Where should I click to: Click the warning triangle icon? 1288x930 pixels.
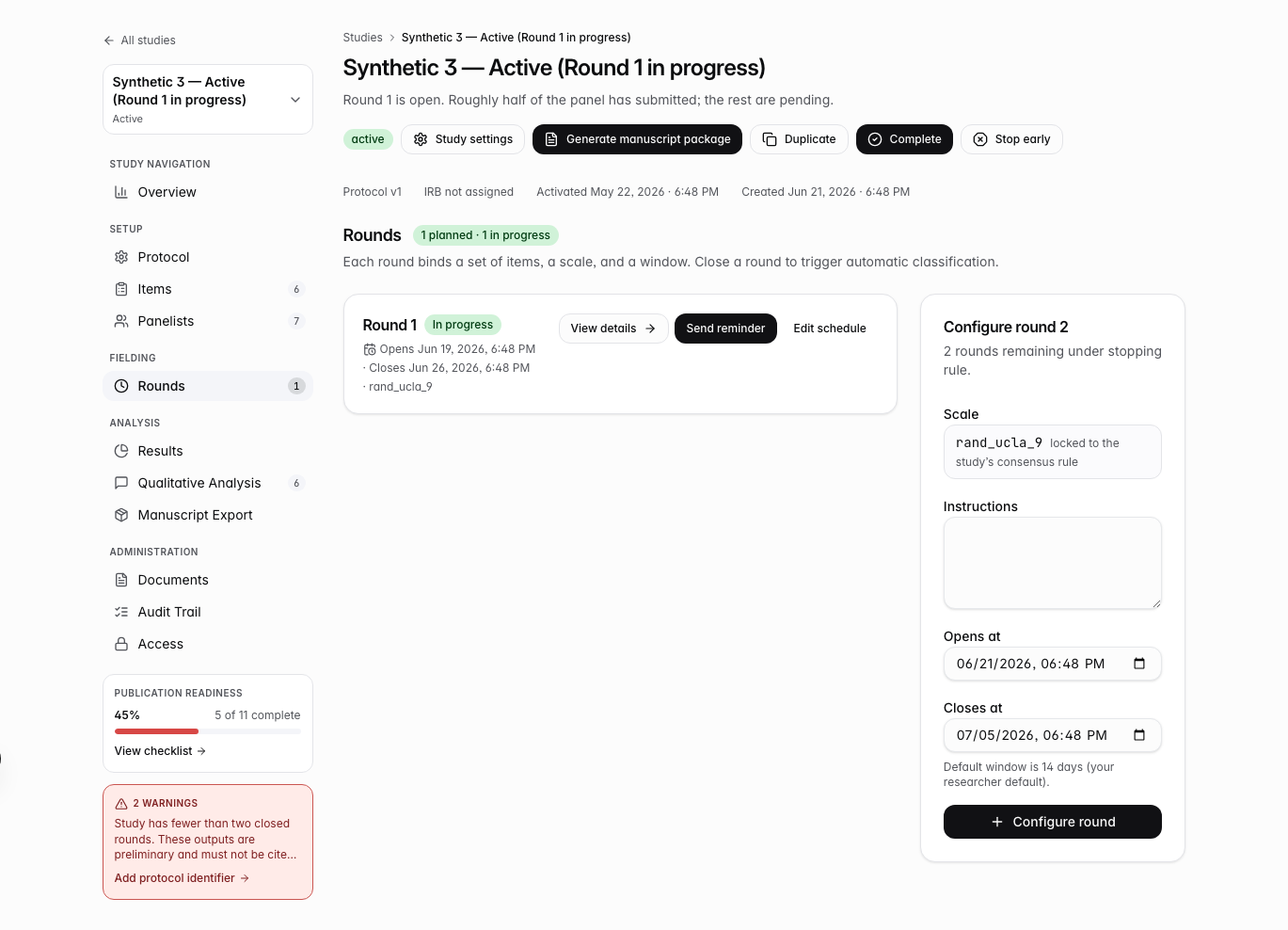point(121,804)
